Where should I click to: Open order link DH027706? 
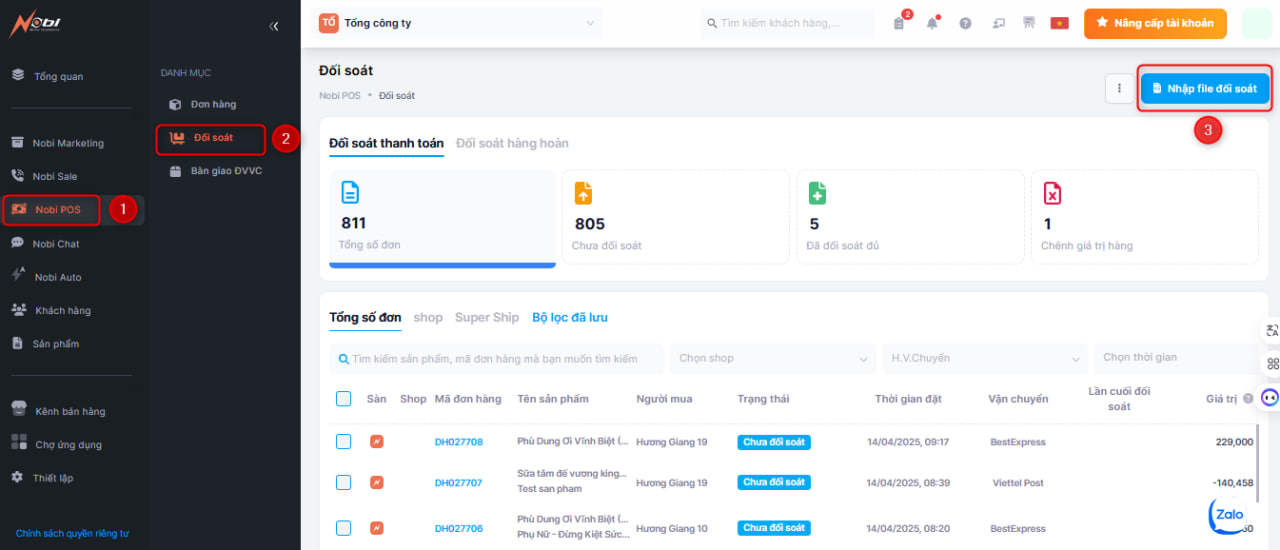point(458,528)
